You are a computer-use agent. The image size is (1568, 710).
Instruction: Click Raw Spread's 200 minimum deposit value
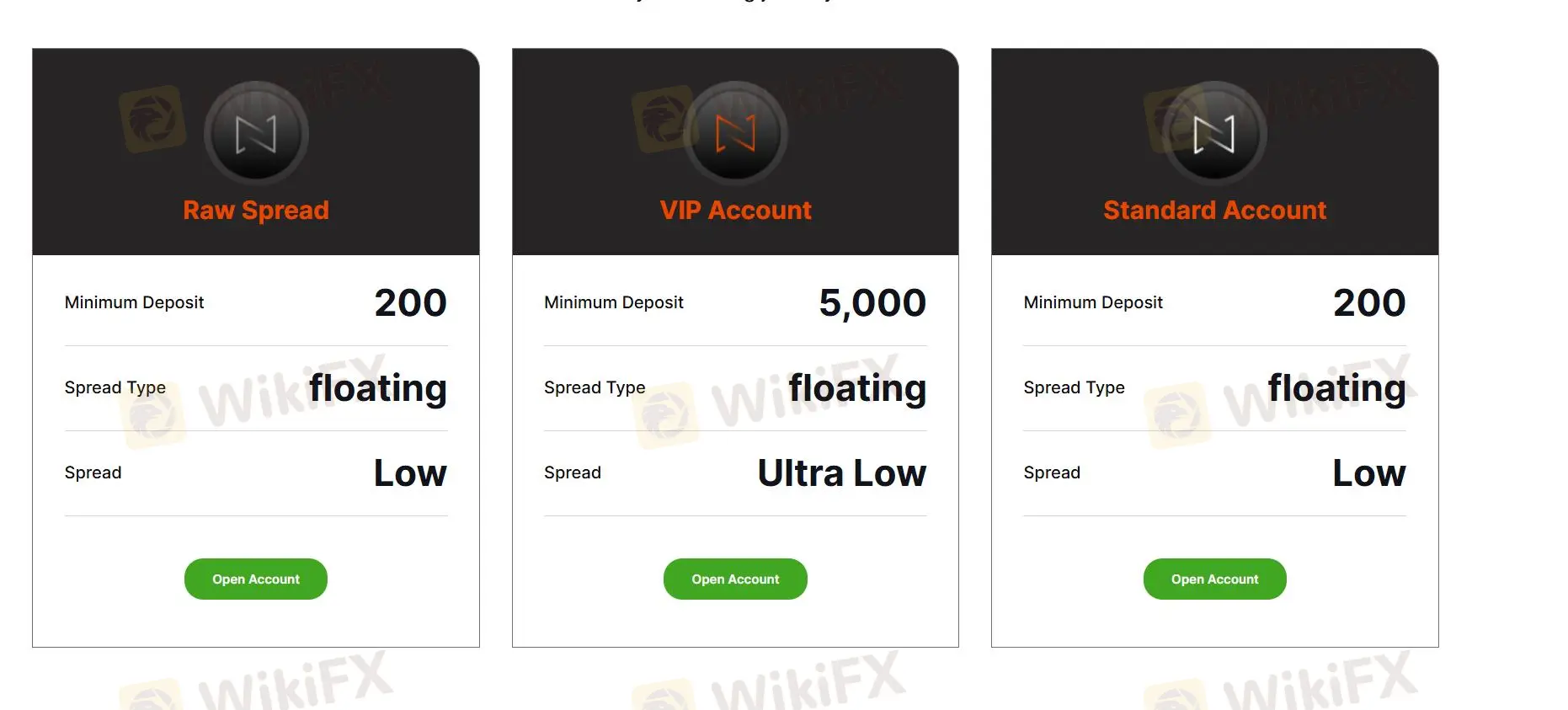(x=410, y=303)
